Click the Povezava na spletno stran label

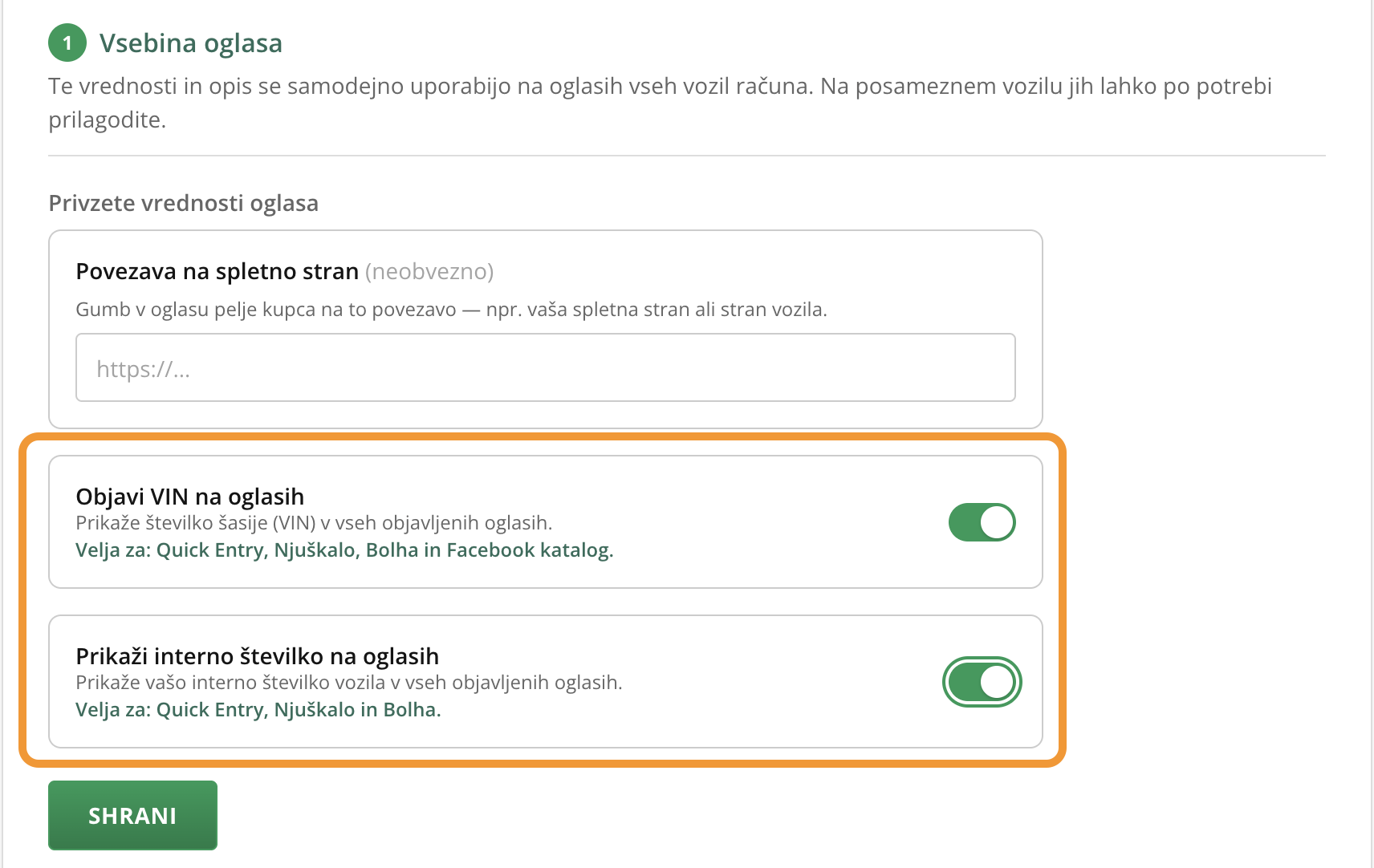tap(217, 271)
